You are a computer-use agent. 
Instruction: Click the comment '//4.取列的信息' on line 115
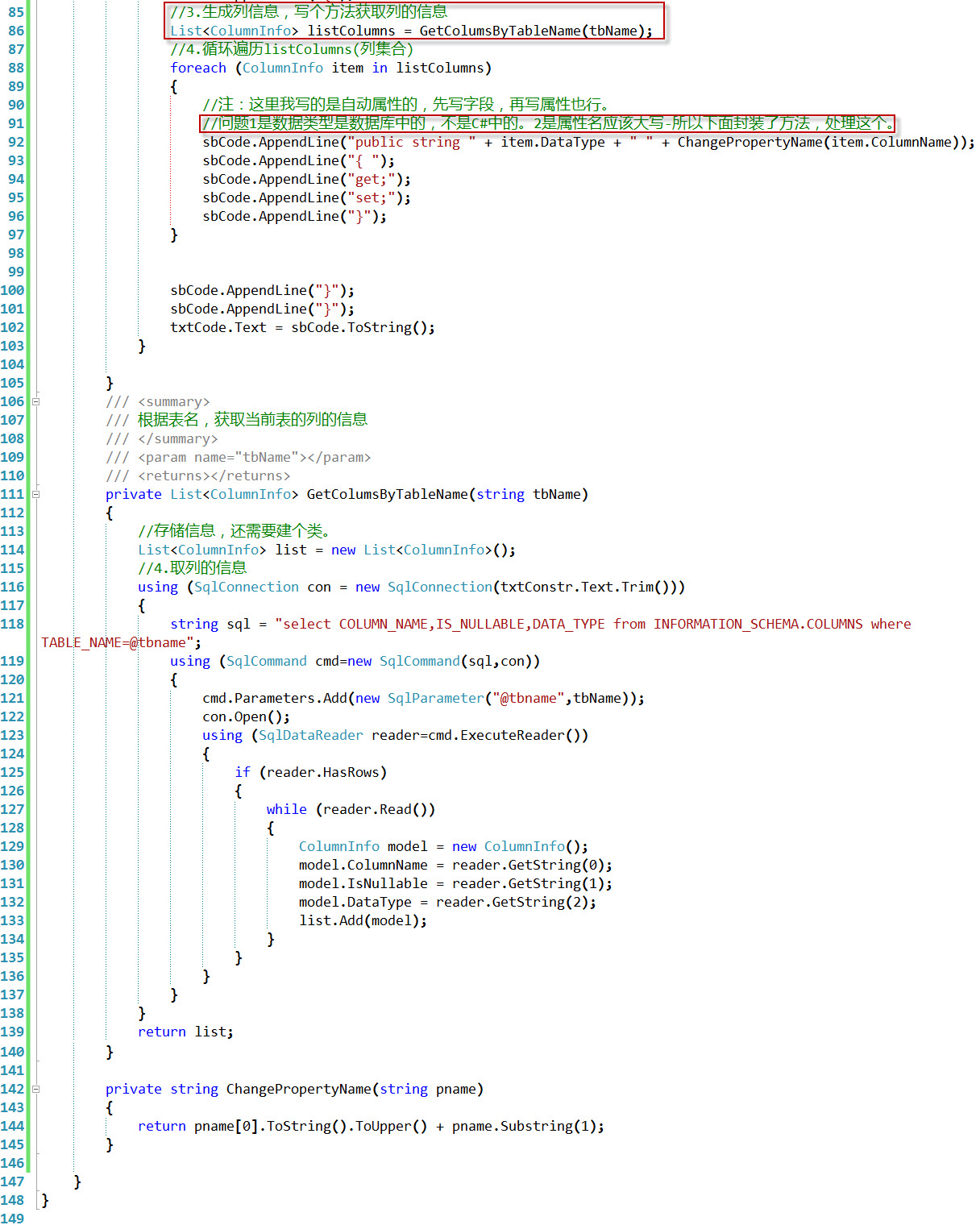point(193,567)
